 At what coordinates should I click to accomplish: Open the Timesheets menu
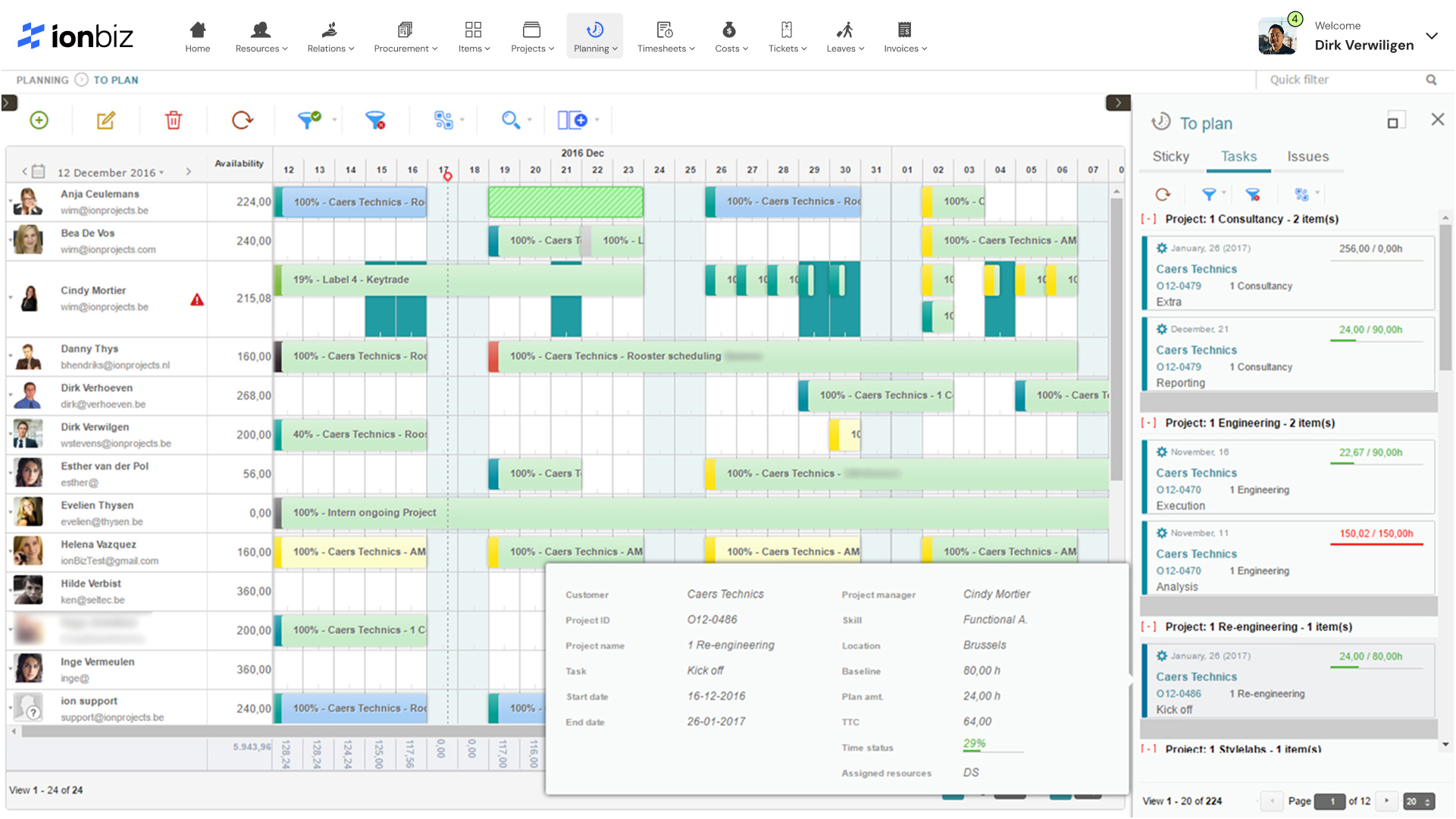coord(665,36)
